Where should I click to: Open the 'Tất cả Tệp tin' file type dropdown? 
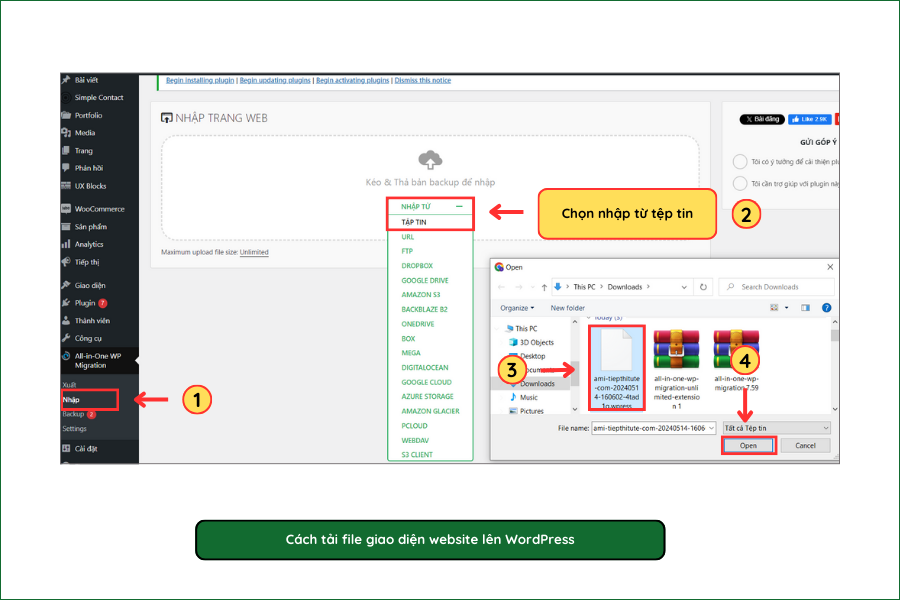click(x=776, y=428)
